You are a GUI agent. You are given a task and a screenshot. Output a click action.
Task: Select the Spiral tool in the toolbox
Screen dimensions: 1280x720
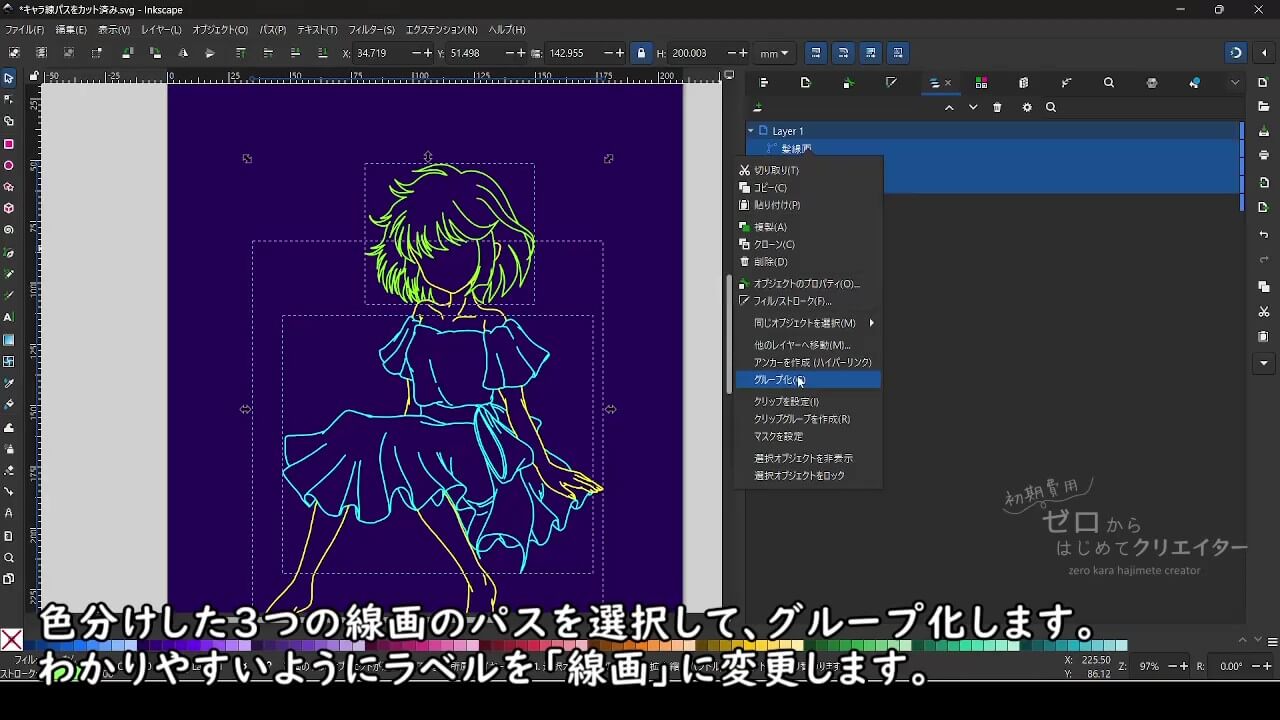click(9, 229)
